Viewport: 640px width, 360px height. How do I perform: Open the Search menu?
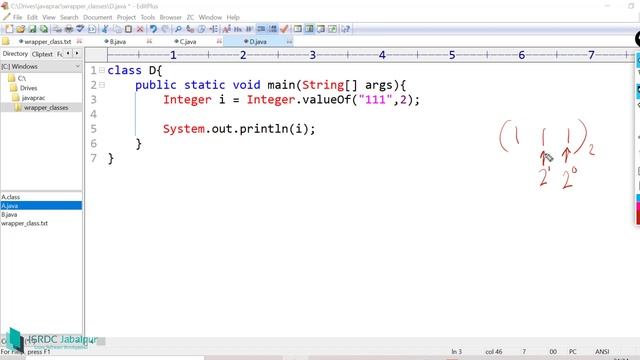69,17
